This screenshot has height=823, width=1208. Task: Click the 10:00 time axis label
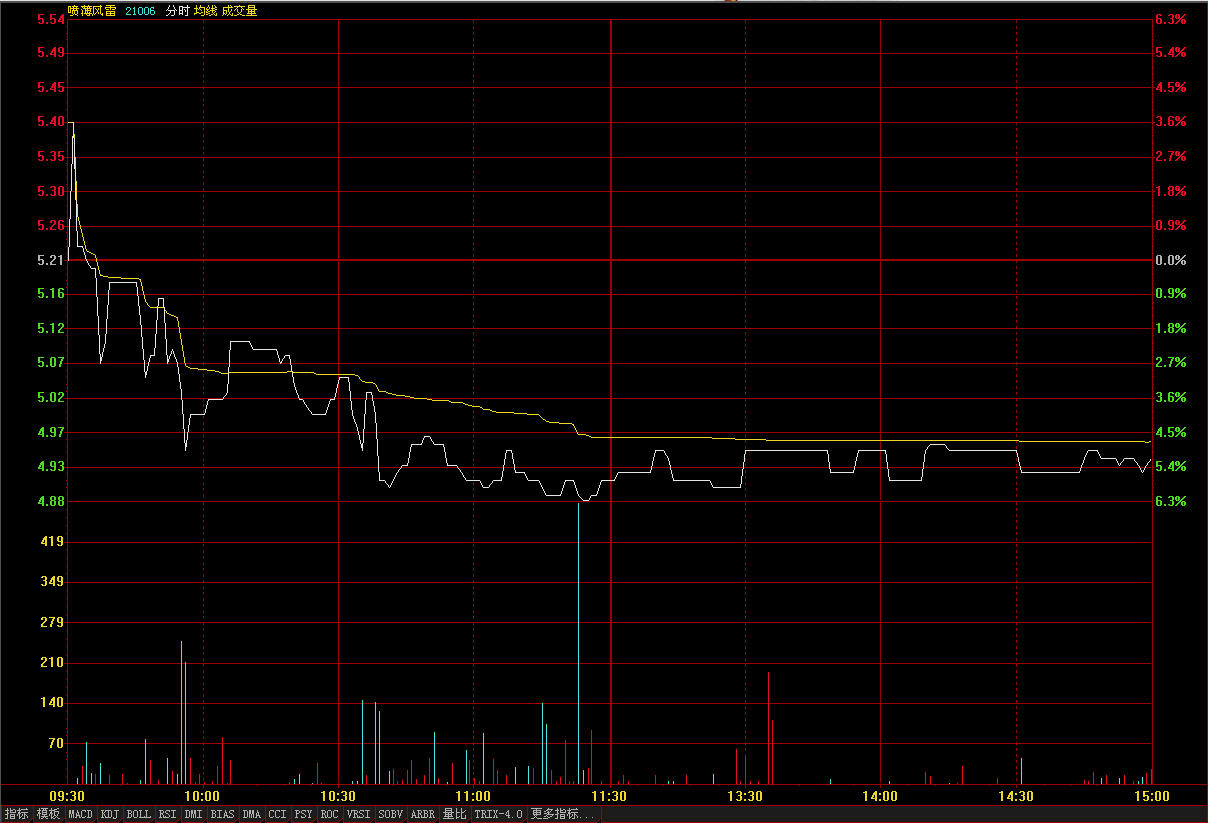tap(203, 797)
